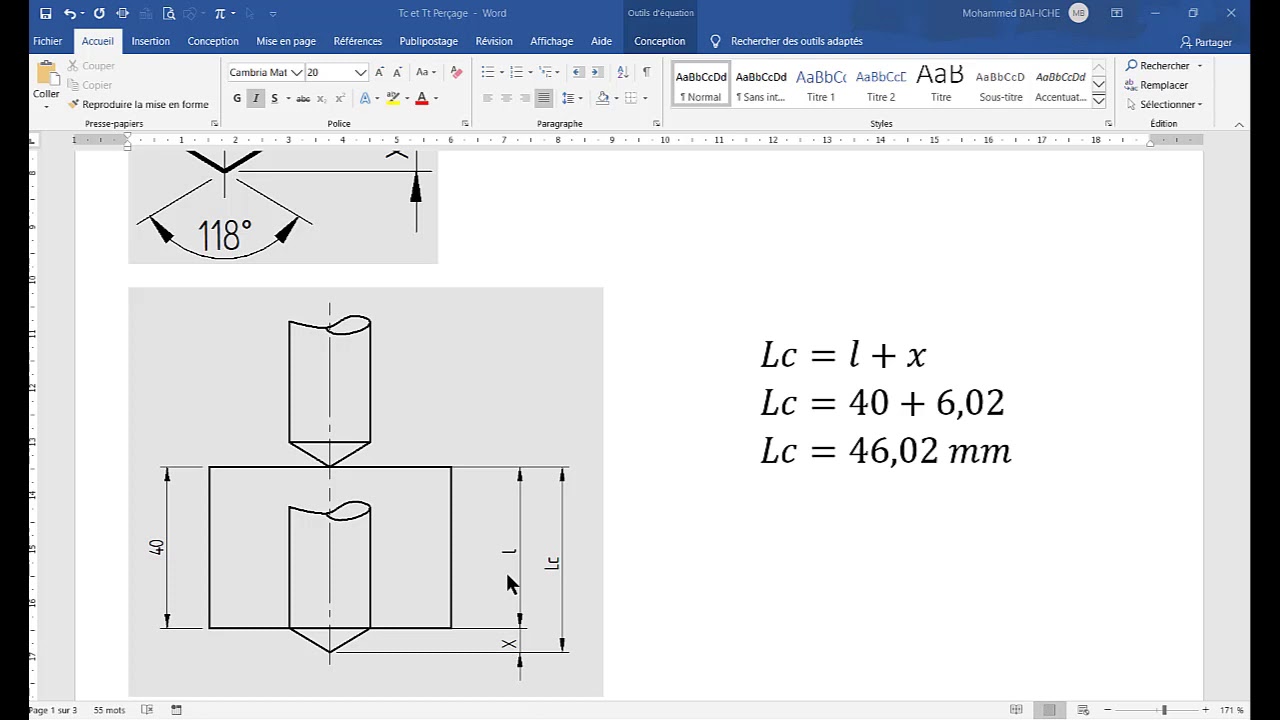Image resolution: width=1280 pixels, height=720 pixels.
Task: Apply red font color
Action: [422, 98]
